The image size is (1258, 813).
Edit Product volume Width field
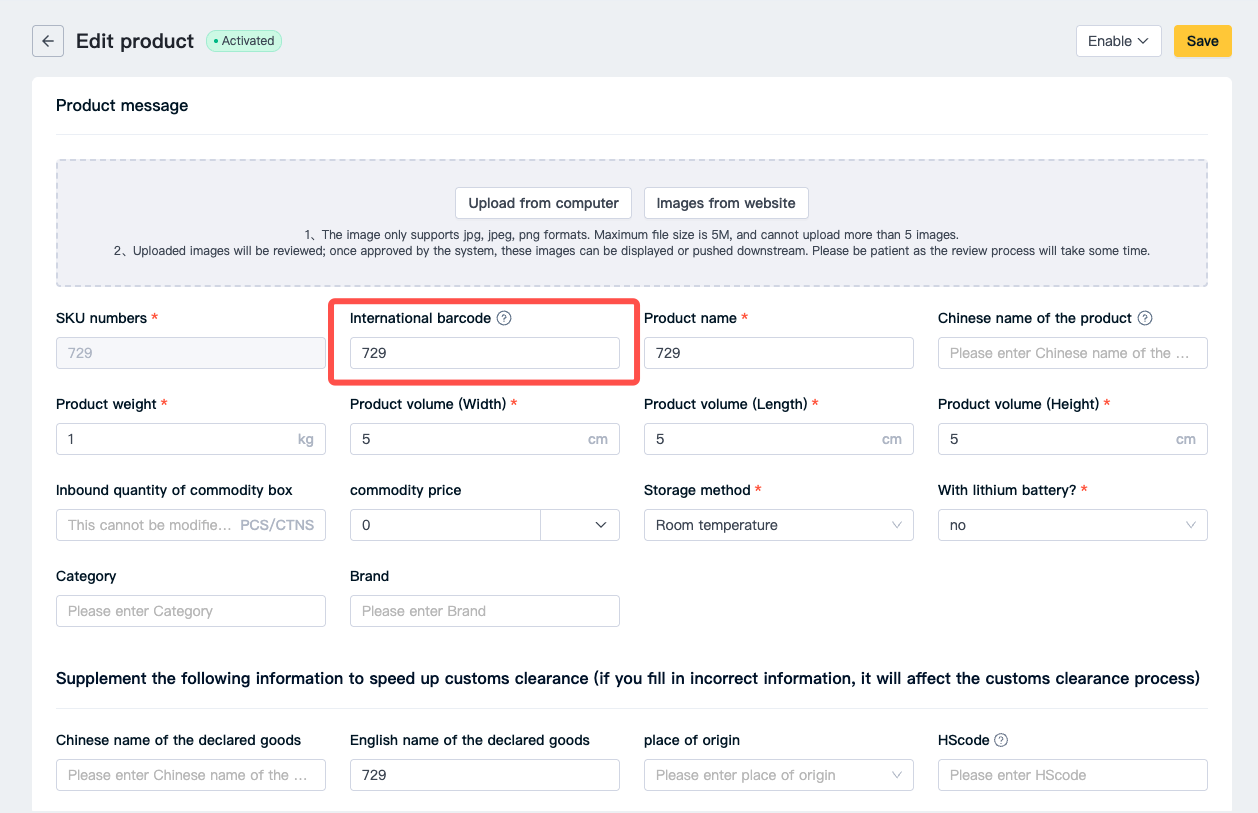[x=485, y=439]
